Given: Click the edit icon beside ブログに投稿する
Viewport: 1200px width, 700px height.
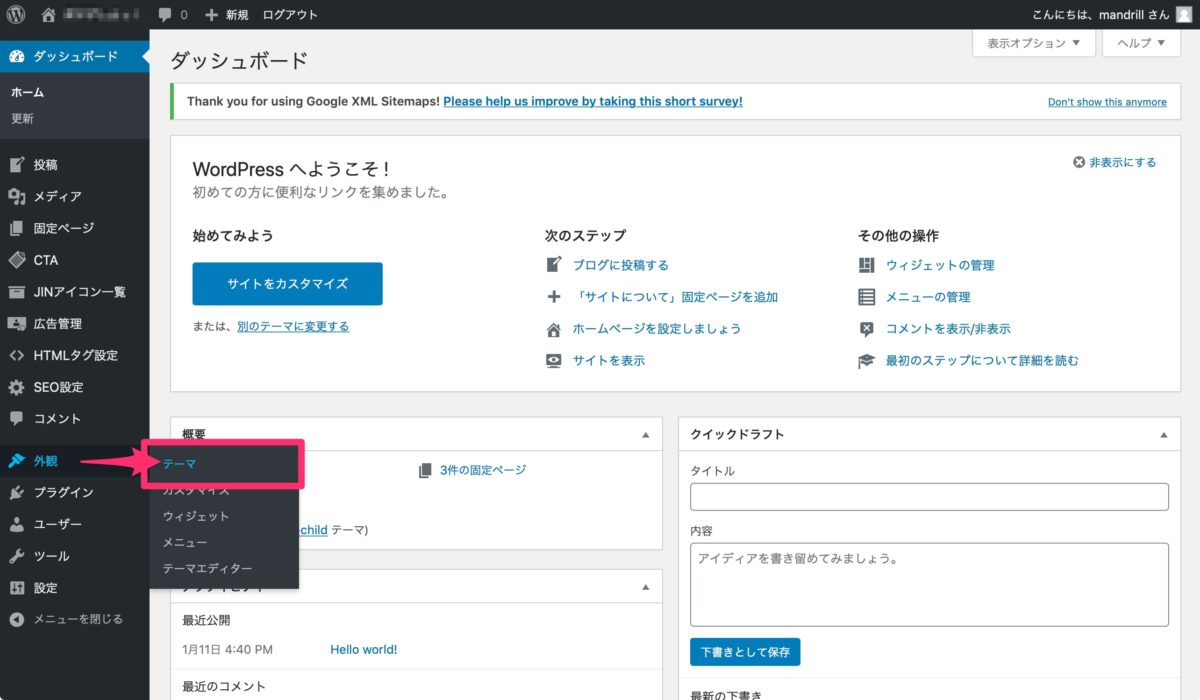Looking at the screenshot, I should (554, 265).
